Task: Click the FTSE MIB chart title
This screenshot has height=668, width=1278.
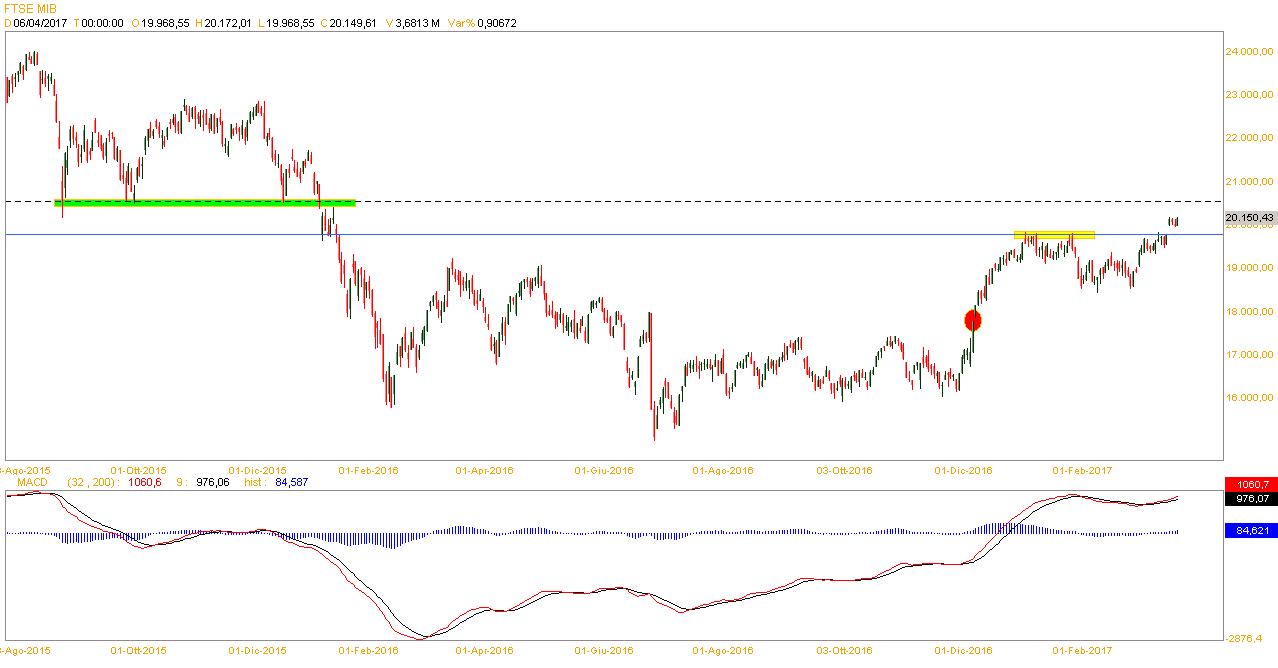Action: [x=30, y=8]
